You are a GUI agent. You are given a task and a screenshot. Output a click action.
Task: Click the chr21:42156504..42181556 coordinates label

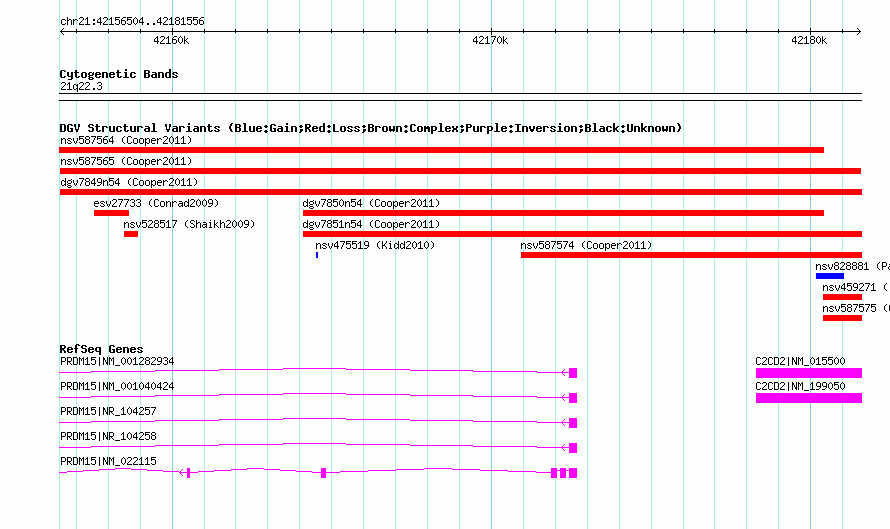click(132, 22)
